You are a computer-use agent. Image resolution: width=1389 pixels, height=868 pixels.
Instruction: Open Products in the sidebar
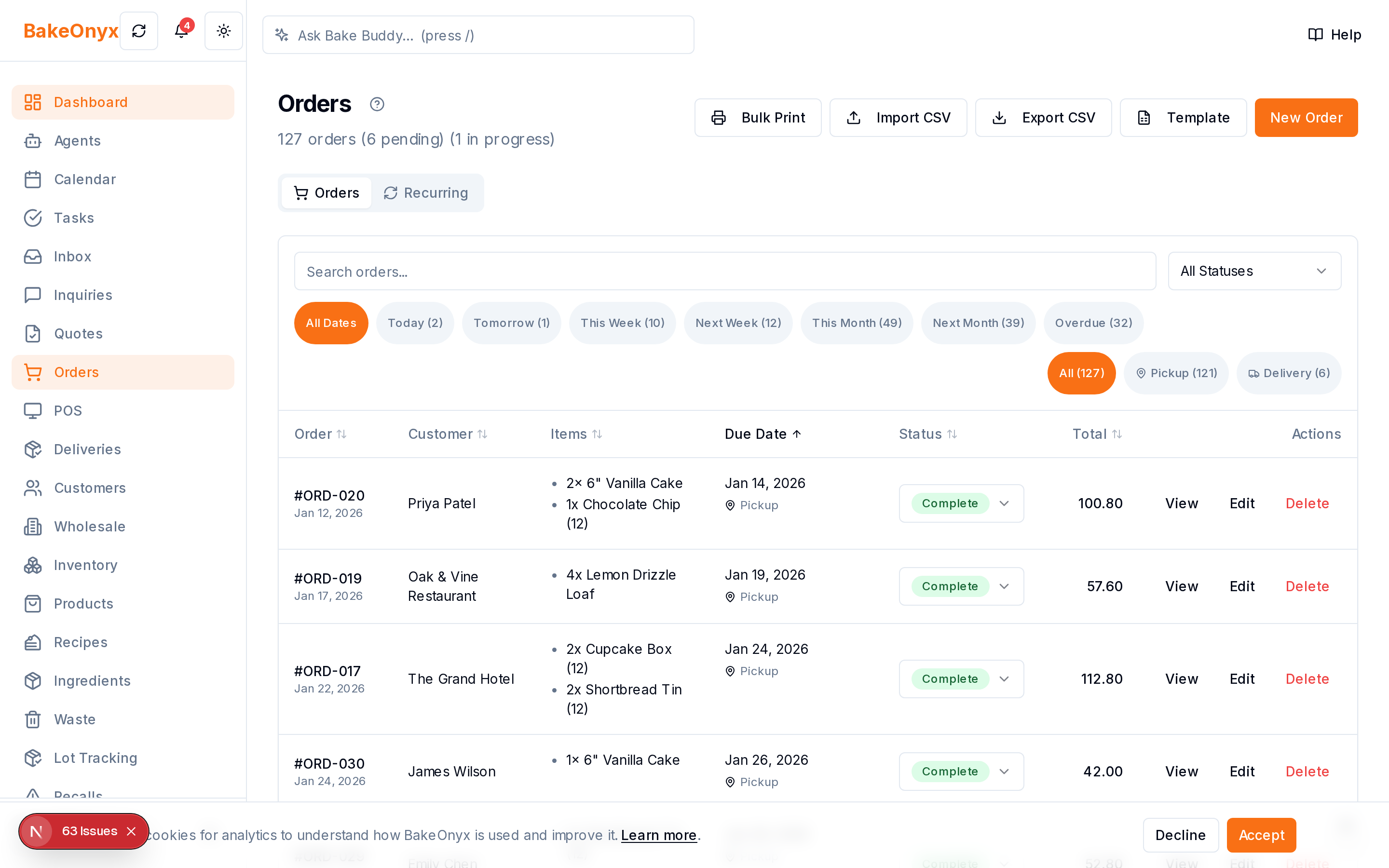123,603
